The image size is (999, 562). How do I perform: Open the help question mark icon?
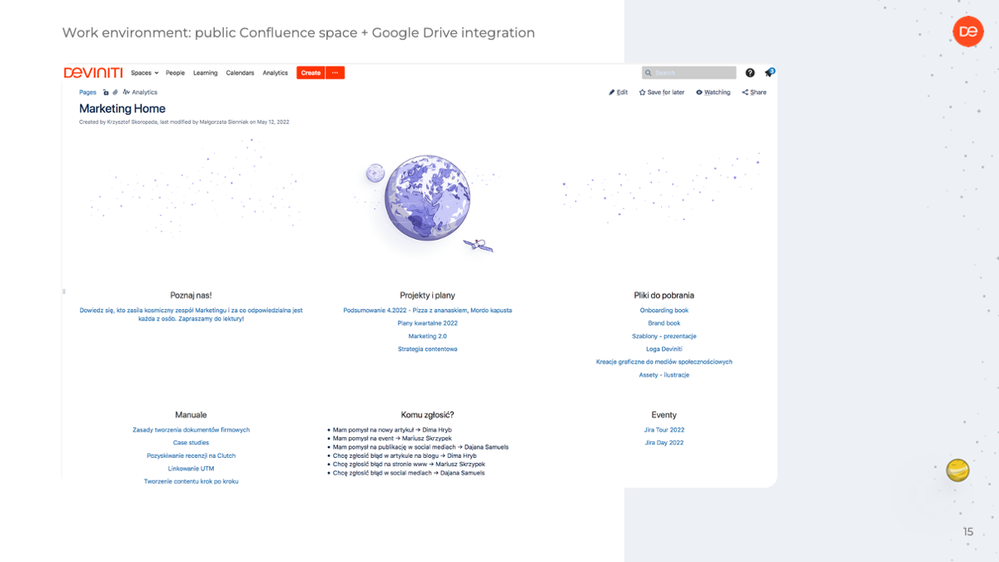point(750,73)
